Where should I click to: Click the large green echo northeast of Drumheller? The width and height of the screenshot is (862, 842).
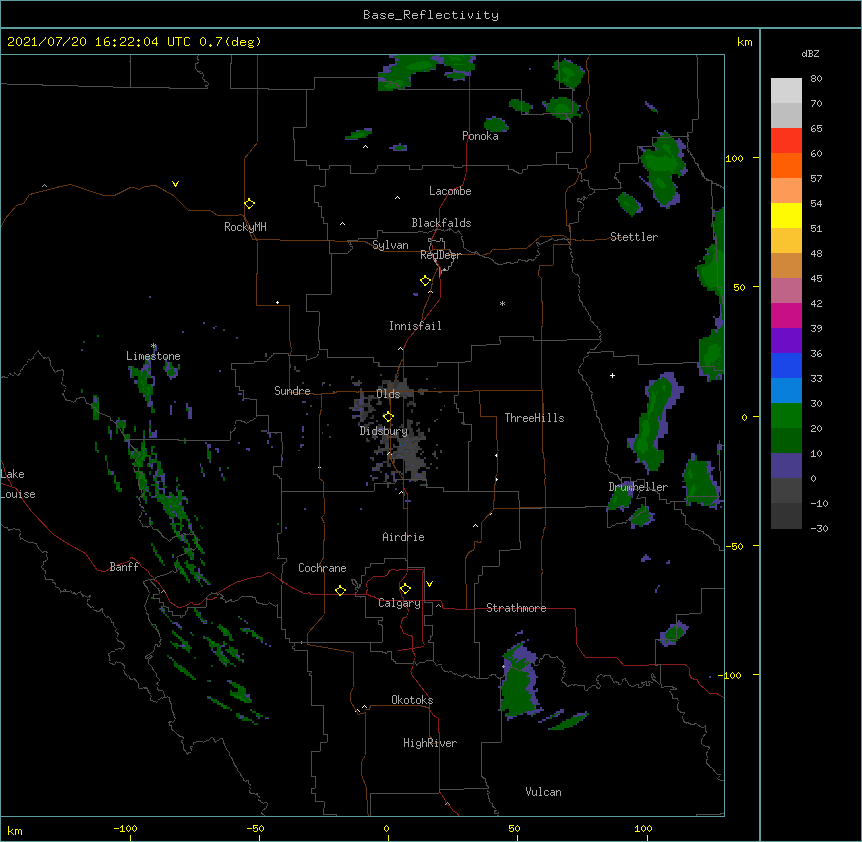pyautogui.click(x=655, y=421)
